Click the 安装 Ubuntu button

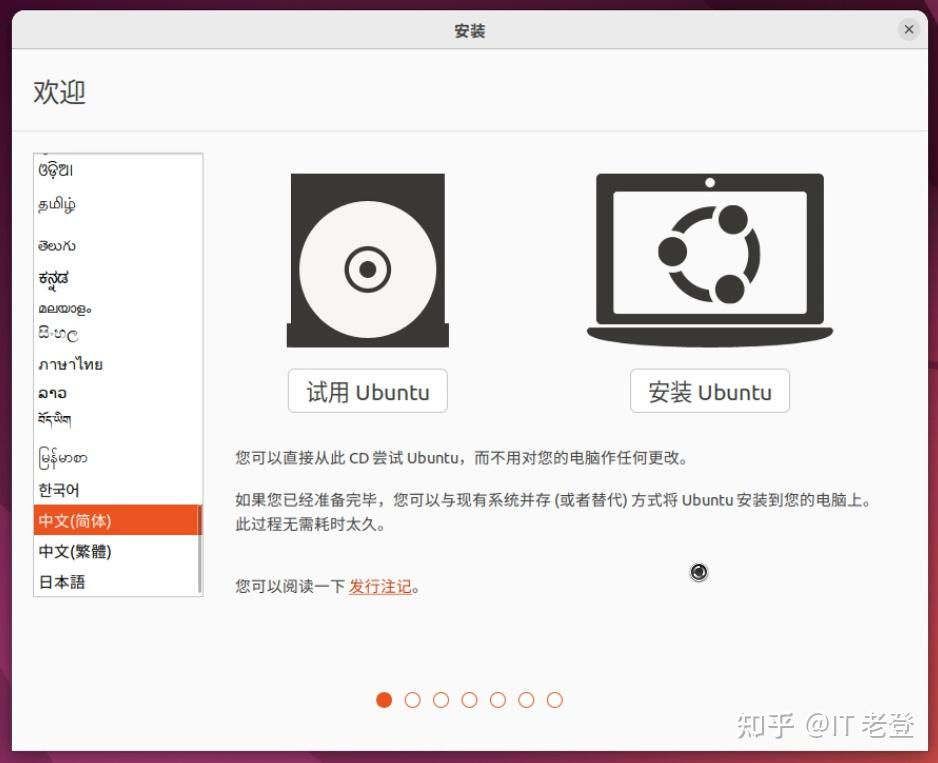coord(710,391)
